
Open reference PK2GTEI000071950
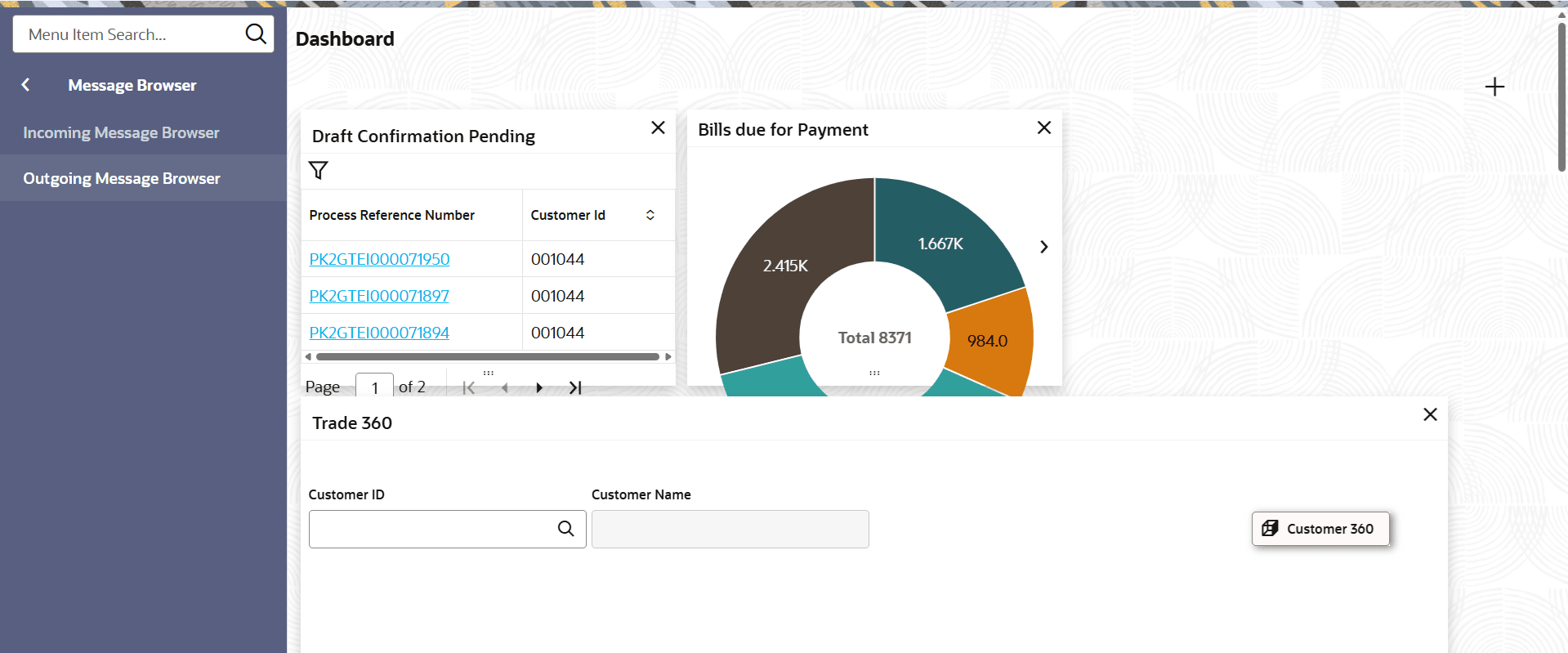[x=379, y=259]
